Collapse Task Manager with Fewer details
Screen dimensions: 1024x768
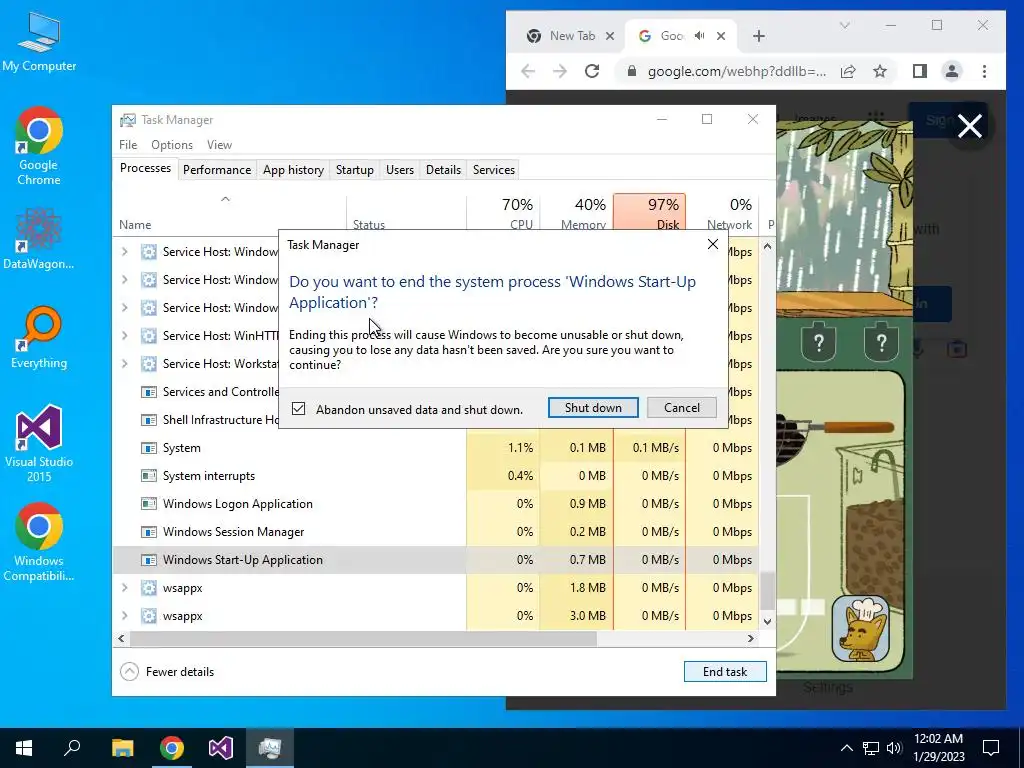[x=168, y=671]
